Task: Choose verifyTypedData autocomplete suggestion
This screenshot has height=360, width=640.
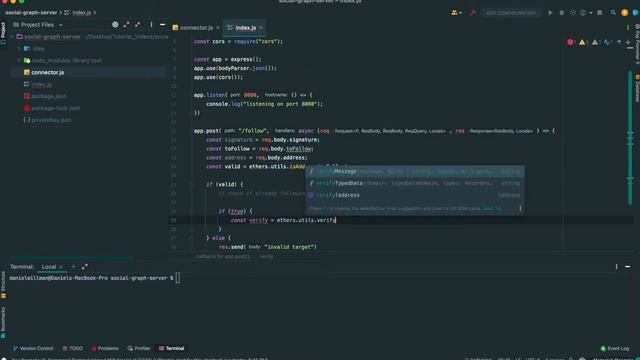Action: [x=415, y=183]
